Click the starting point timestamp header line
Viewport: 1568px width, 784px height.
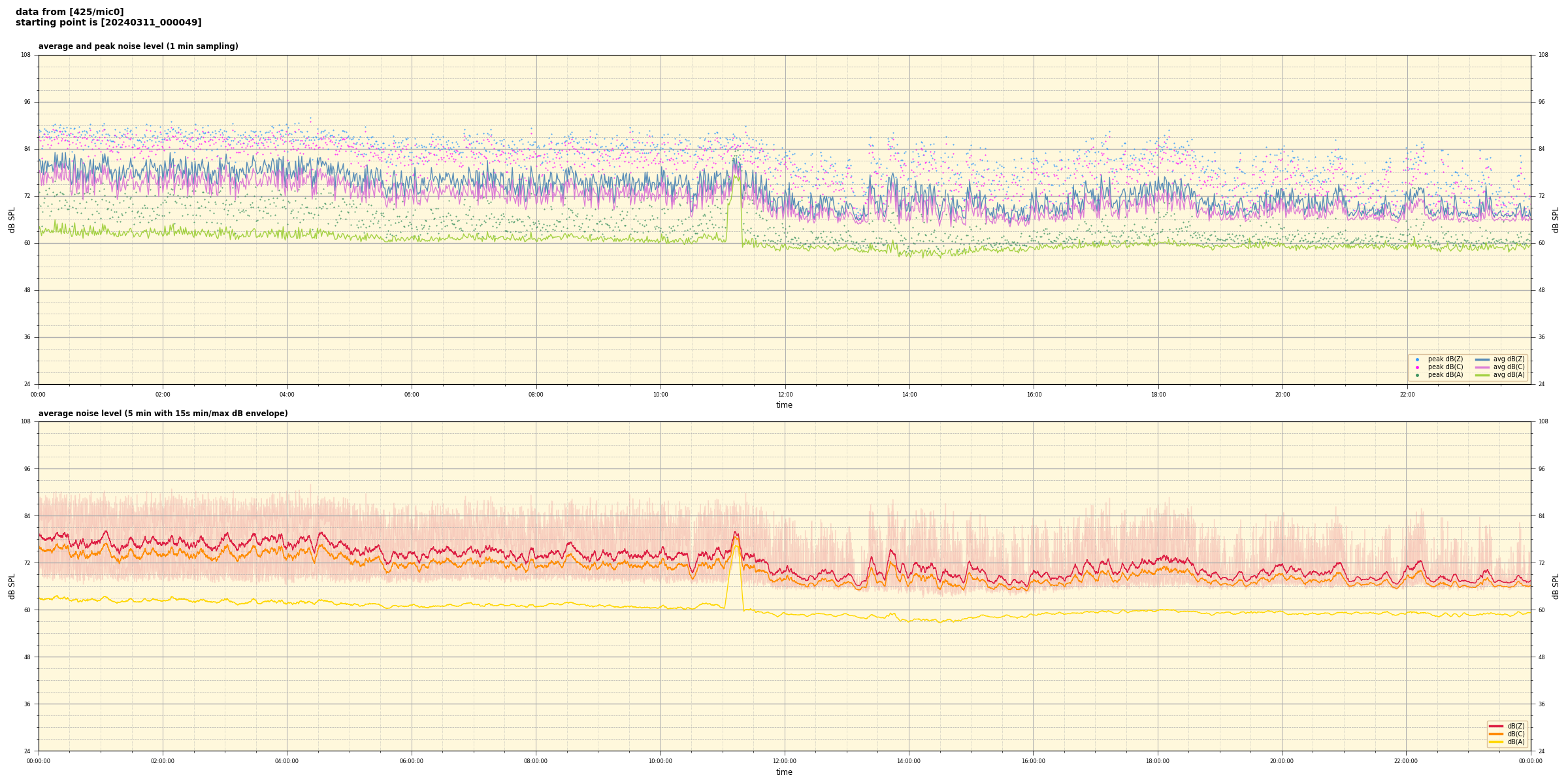click(x=108, y=23)
